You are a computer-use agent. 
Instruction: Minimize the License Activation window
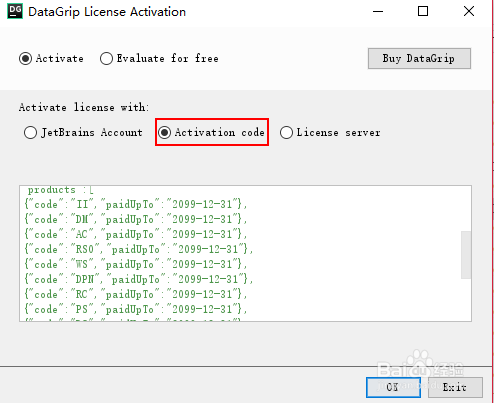point(378,11)
